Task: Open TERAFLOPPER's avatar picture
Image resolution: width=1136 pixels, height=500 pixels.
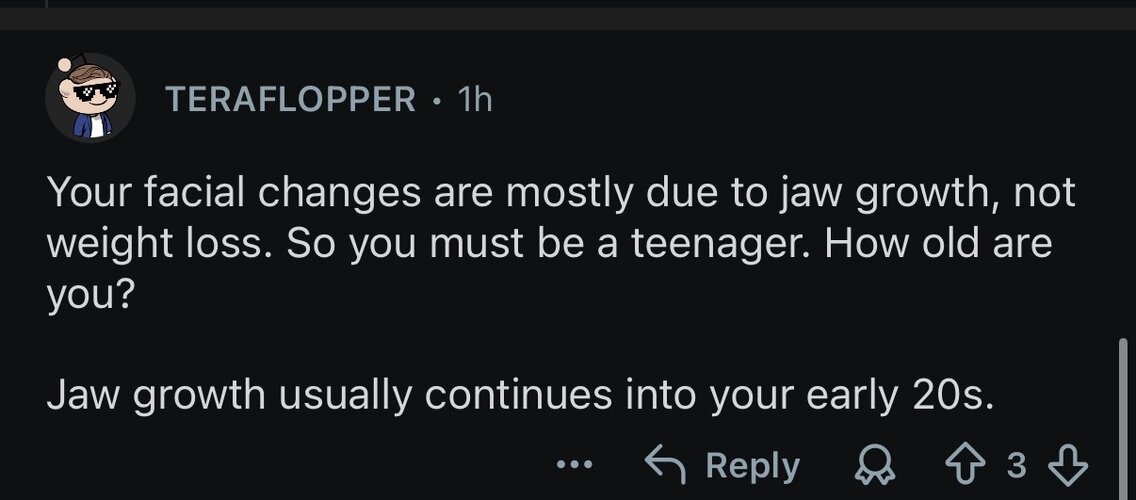Action: click(90, 97)
